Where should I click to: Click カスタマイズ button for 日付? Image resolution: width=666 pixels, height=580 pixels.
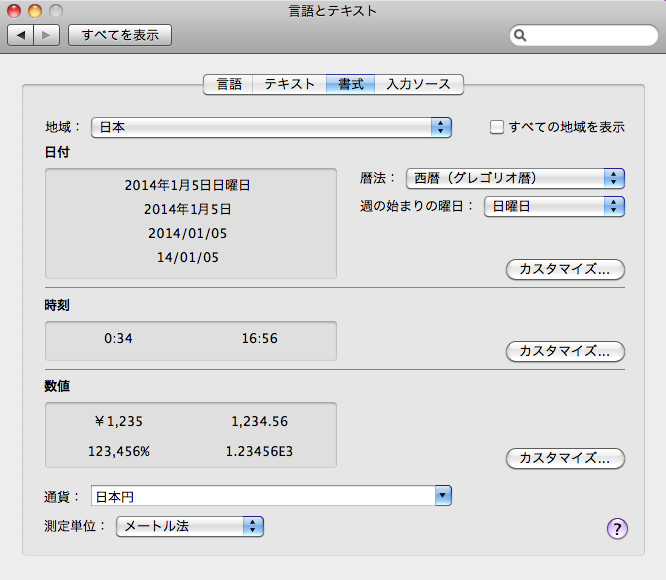coord(566,269)
